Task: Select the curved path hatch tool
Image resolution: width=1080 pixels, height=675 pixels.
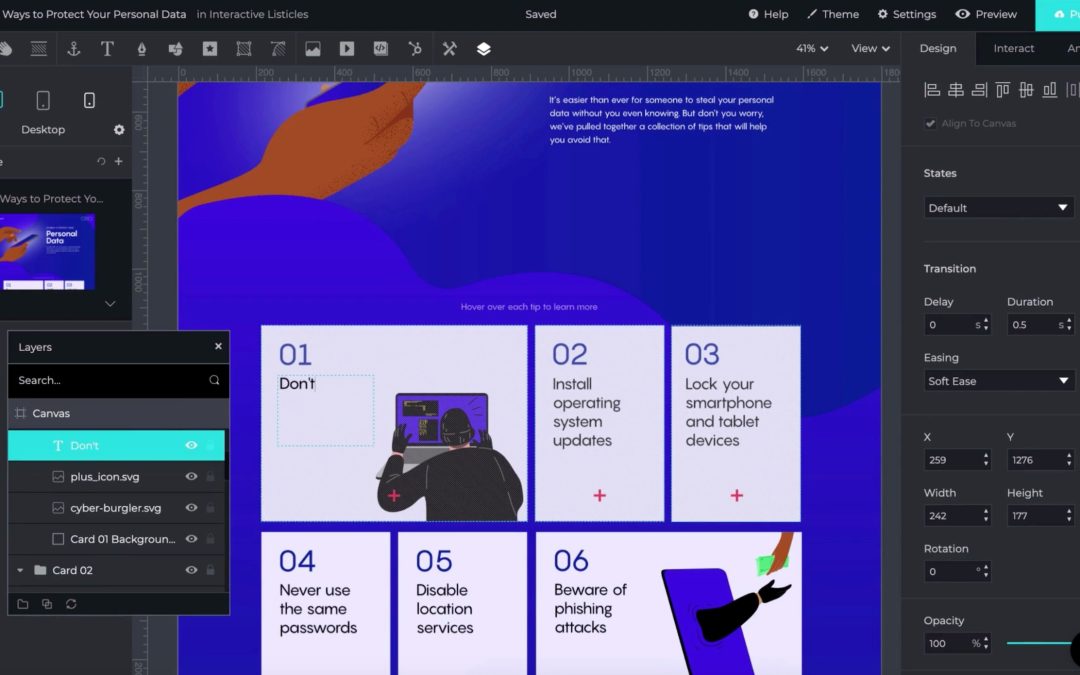Action: point(278,49)
